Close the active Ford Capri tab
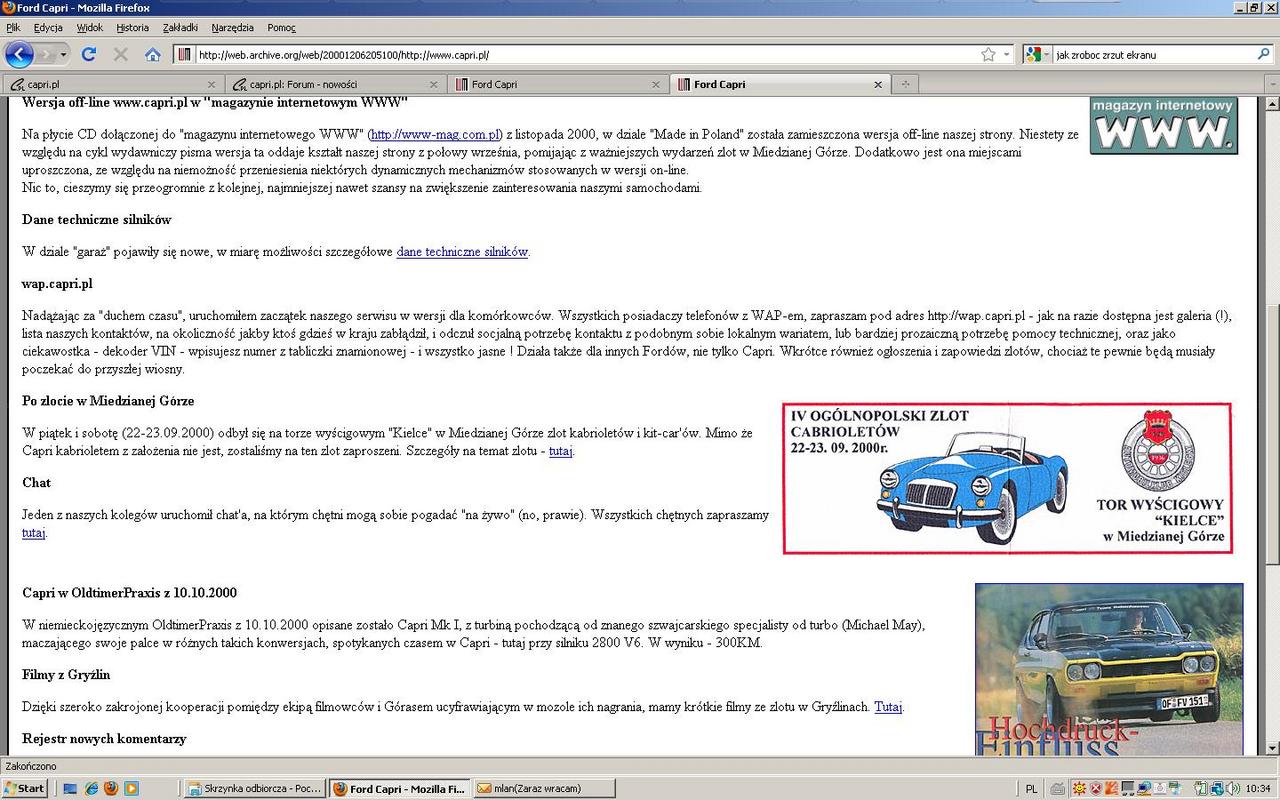 pos(878,85)
